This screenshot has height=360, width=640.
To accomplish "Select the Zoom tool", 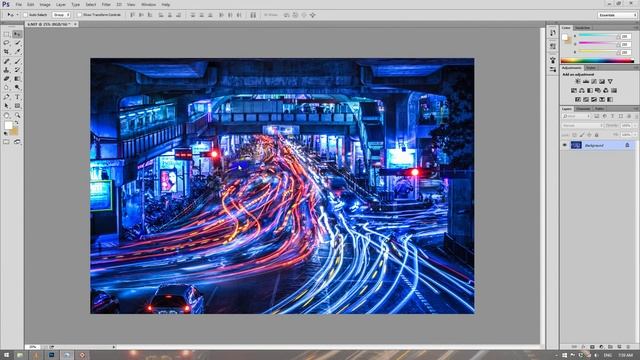I will coord(17,115).
